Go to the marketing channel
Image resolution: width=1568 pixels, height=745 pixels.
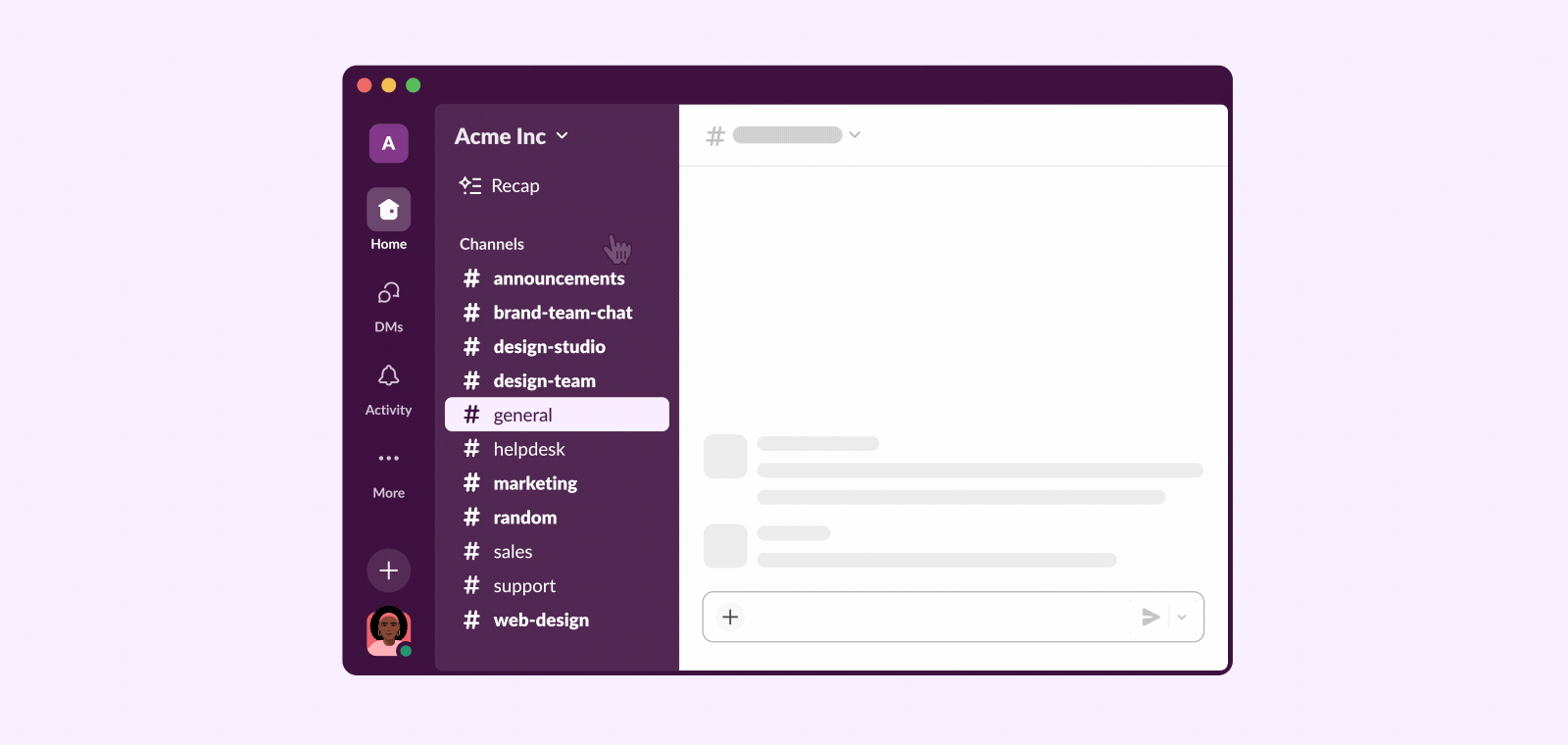tap(534, 483)
